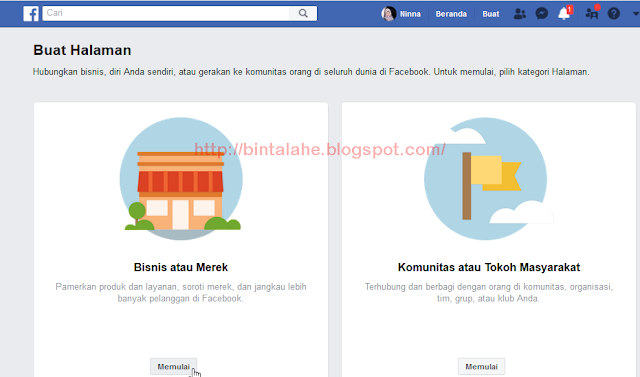Click the Bisnis atau Merek heading

181,267
